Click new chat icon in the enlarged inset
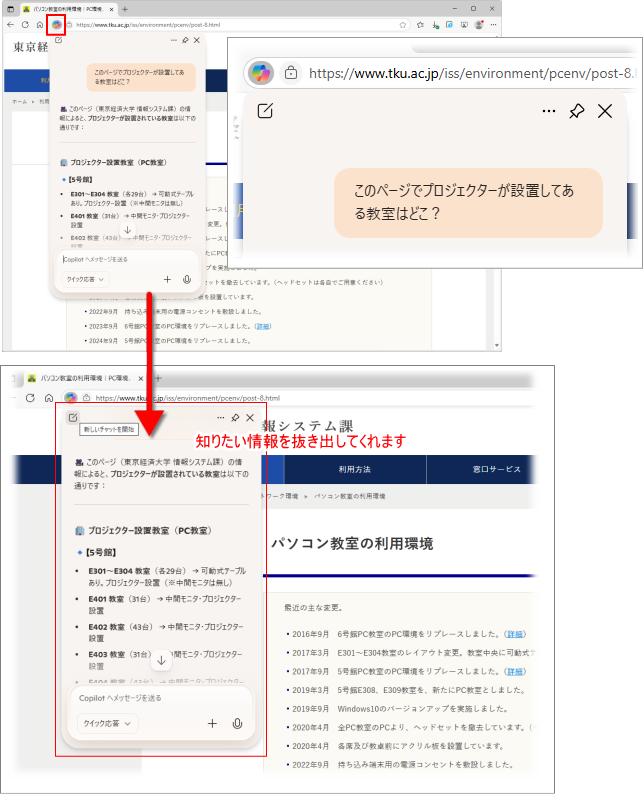The image size is (643, 794). 265,111
